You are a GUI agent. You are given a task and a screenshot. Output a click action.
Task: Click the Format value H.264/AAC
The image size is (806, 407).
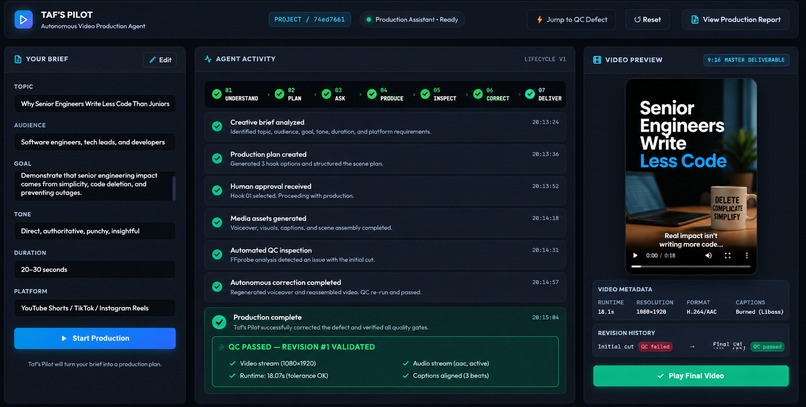pos(704,311)
